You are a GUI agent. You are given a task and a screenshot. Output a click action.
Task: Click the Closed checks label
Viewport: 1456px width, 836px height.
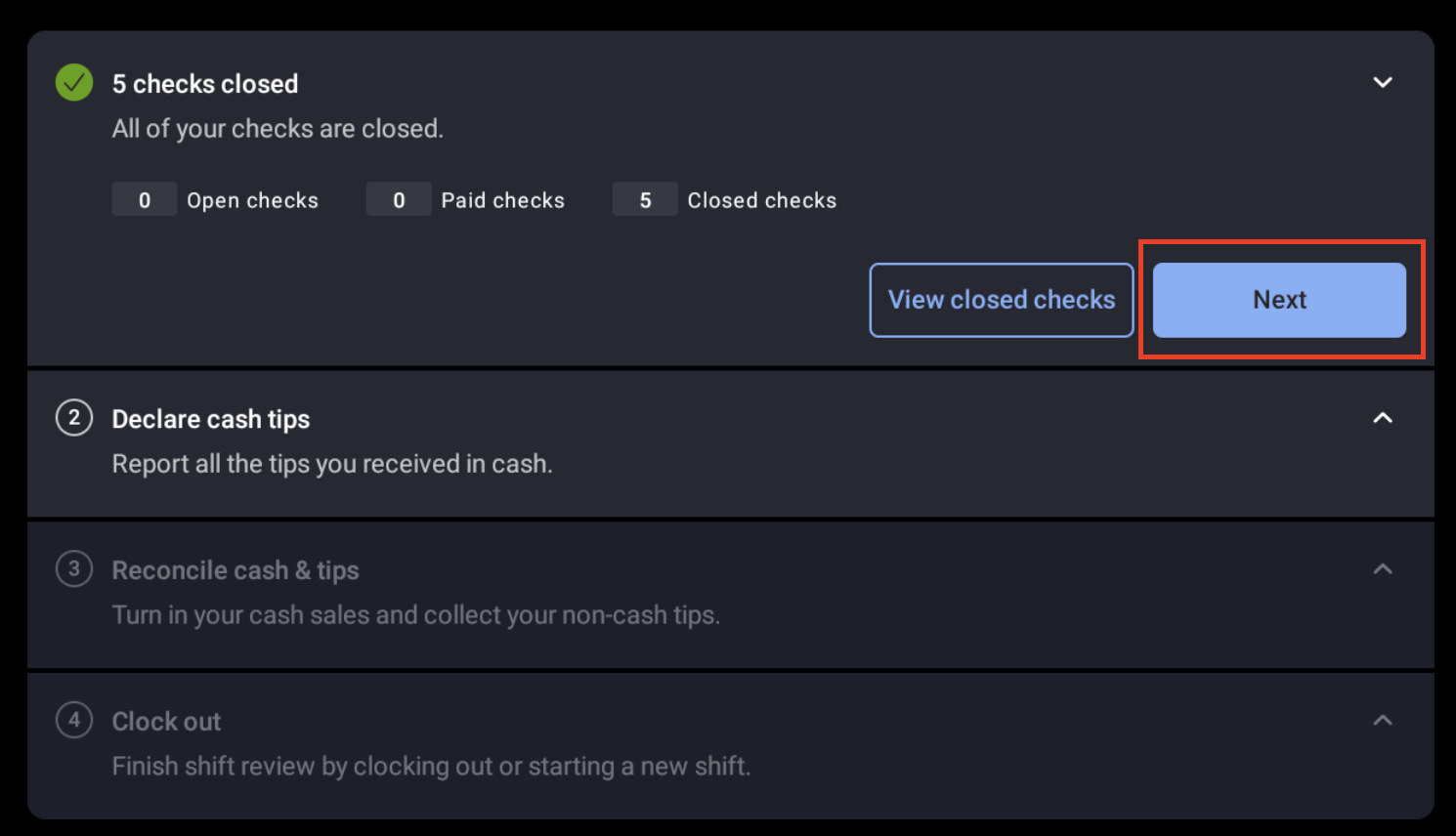click(x=762, y=199)
